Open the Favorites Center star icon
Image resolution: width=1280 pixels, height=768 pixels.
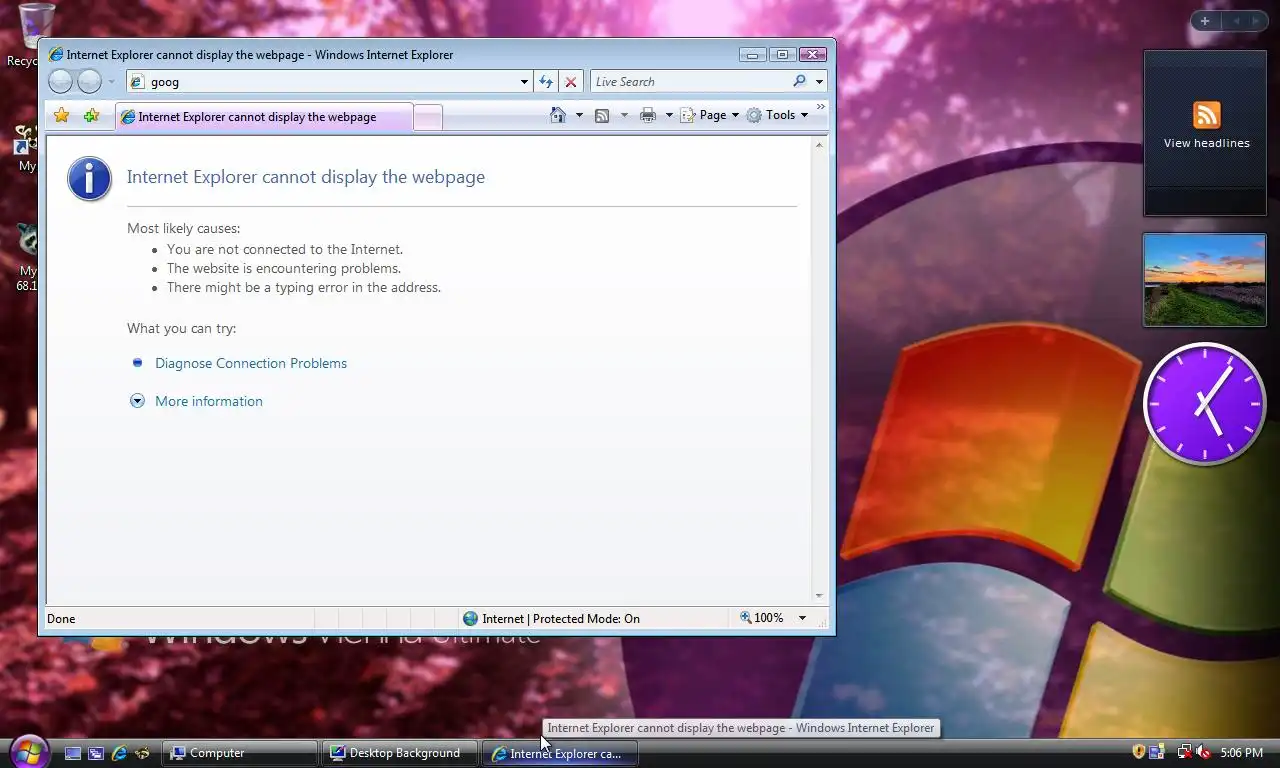point(61,116)
